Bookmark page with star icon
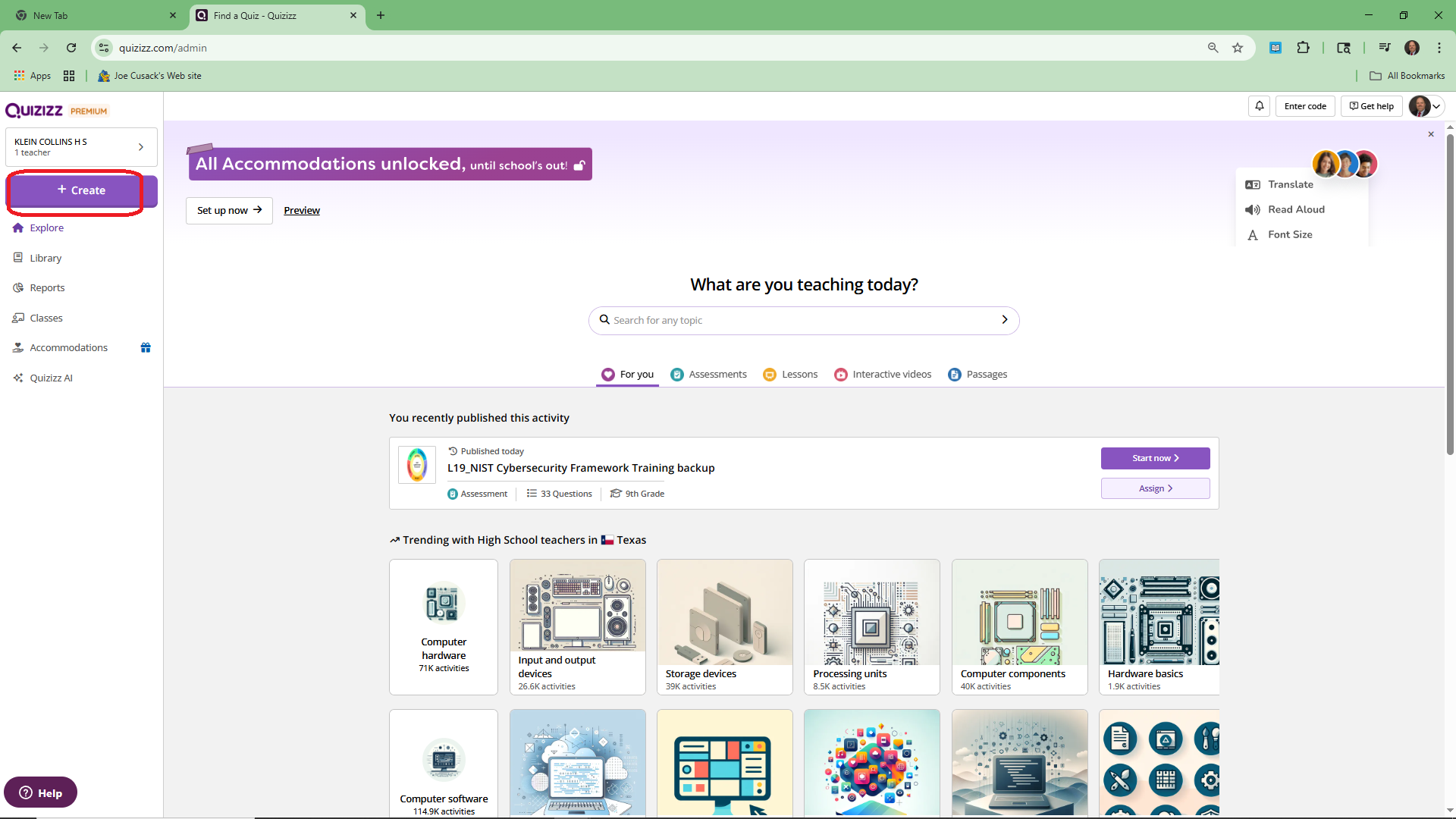 point(1238,48)
